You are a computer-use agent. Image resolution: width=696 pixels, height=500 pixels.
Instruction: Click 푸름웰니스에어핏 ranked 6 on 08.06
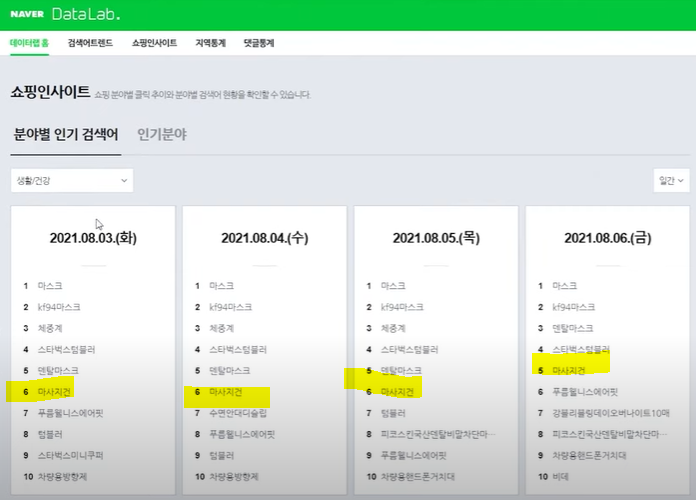click(585, 392)
